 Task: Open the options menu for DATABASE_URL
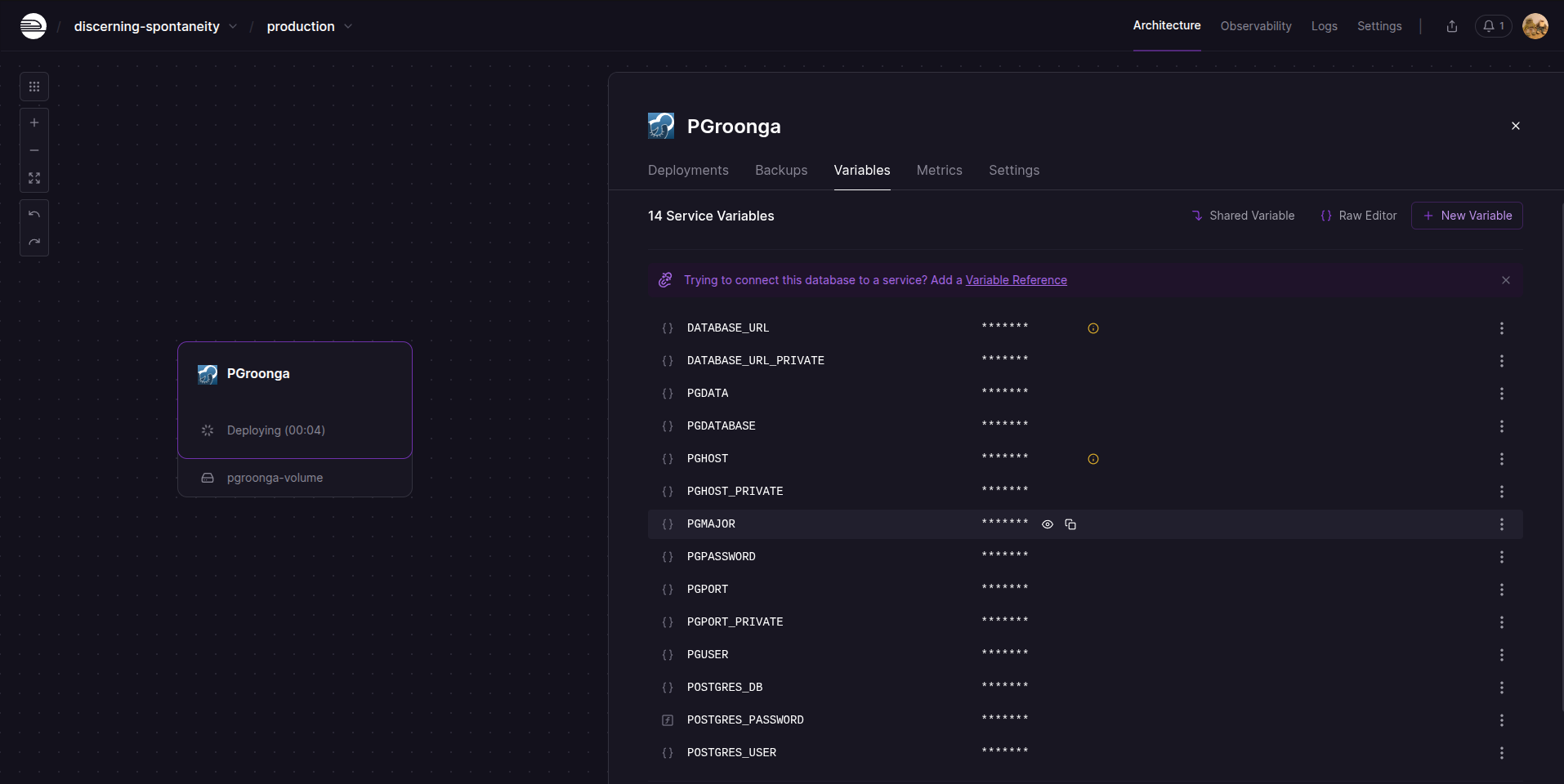point(1501,328)
